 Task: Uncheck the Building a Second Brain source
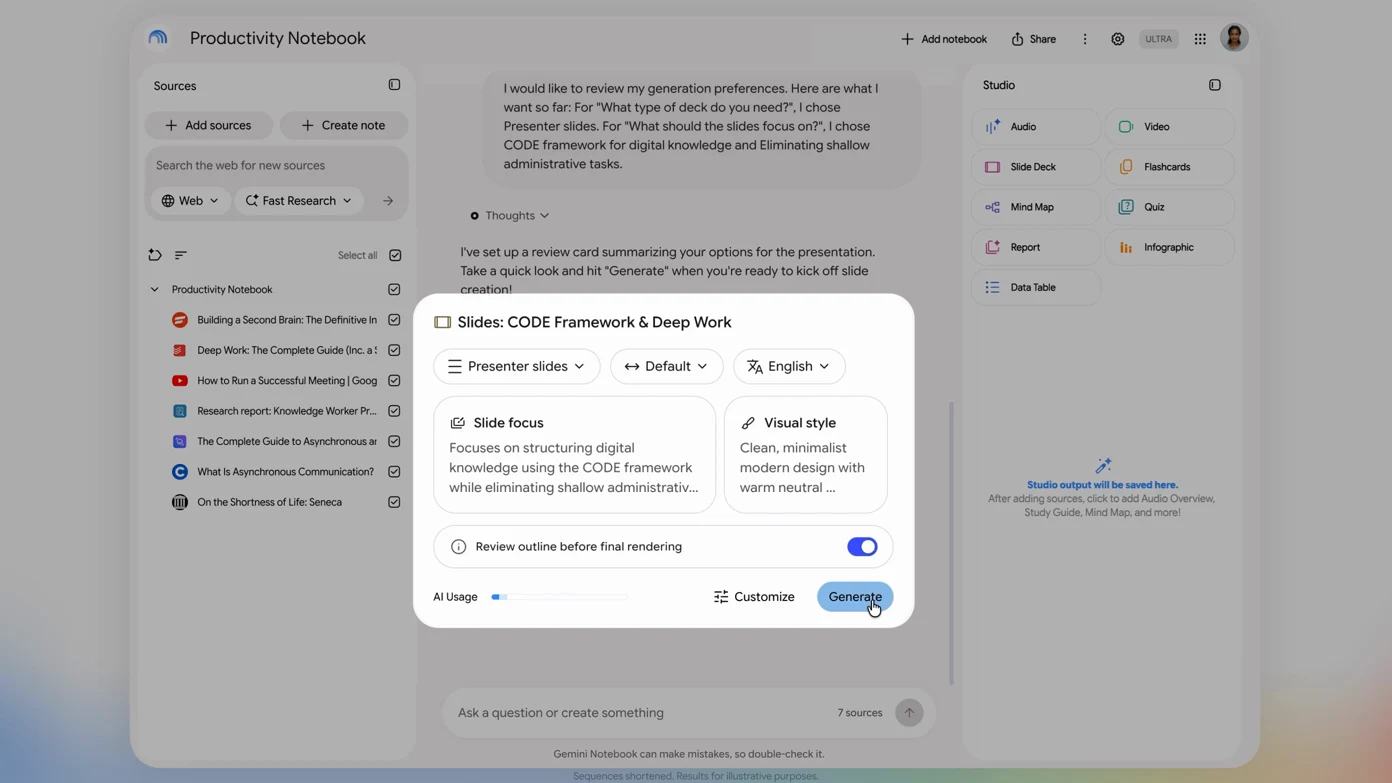click(394, 320)
